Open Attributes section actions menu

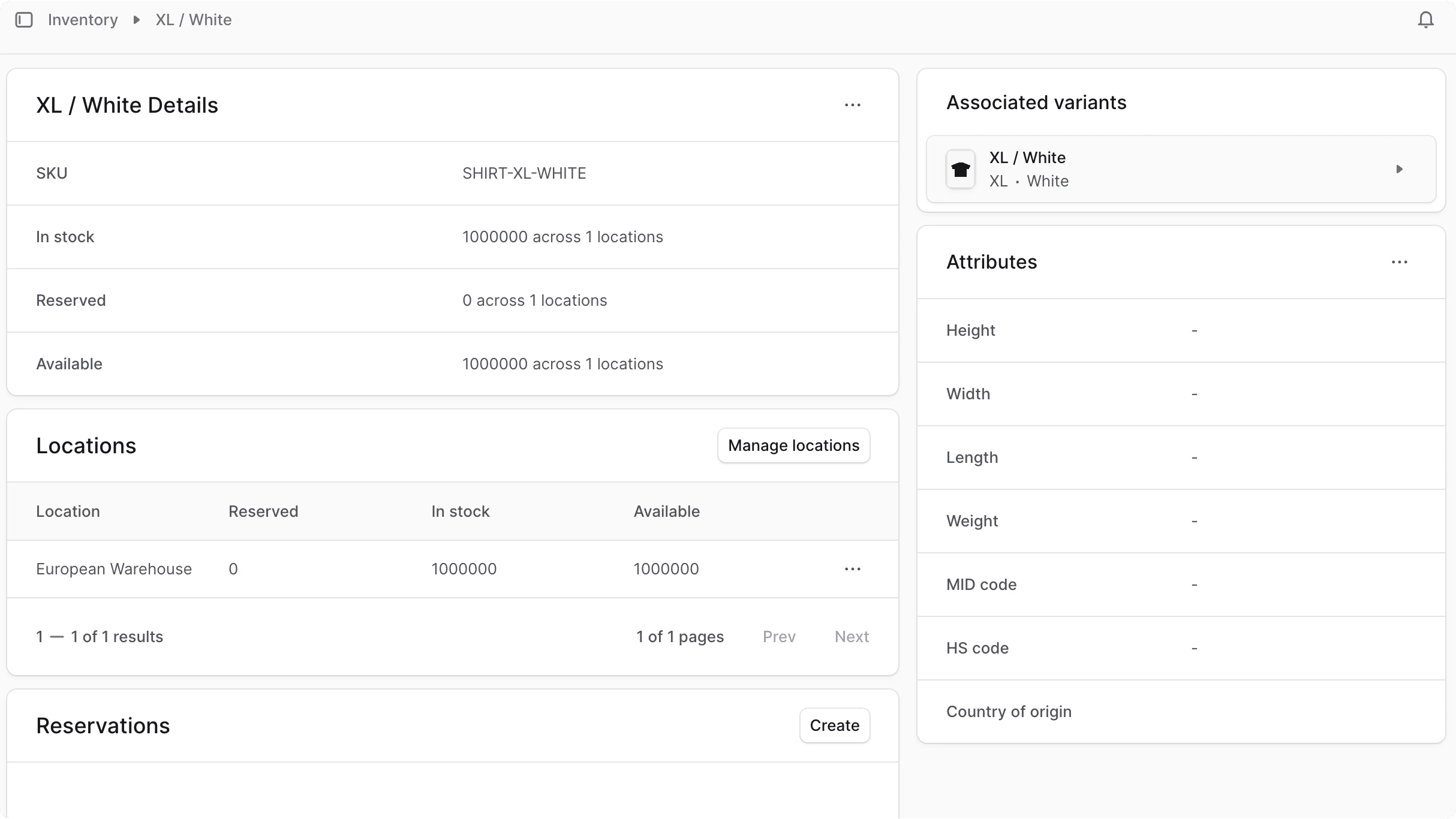pos(1399,262)
